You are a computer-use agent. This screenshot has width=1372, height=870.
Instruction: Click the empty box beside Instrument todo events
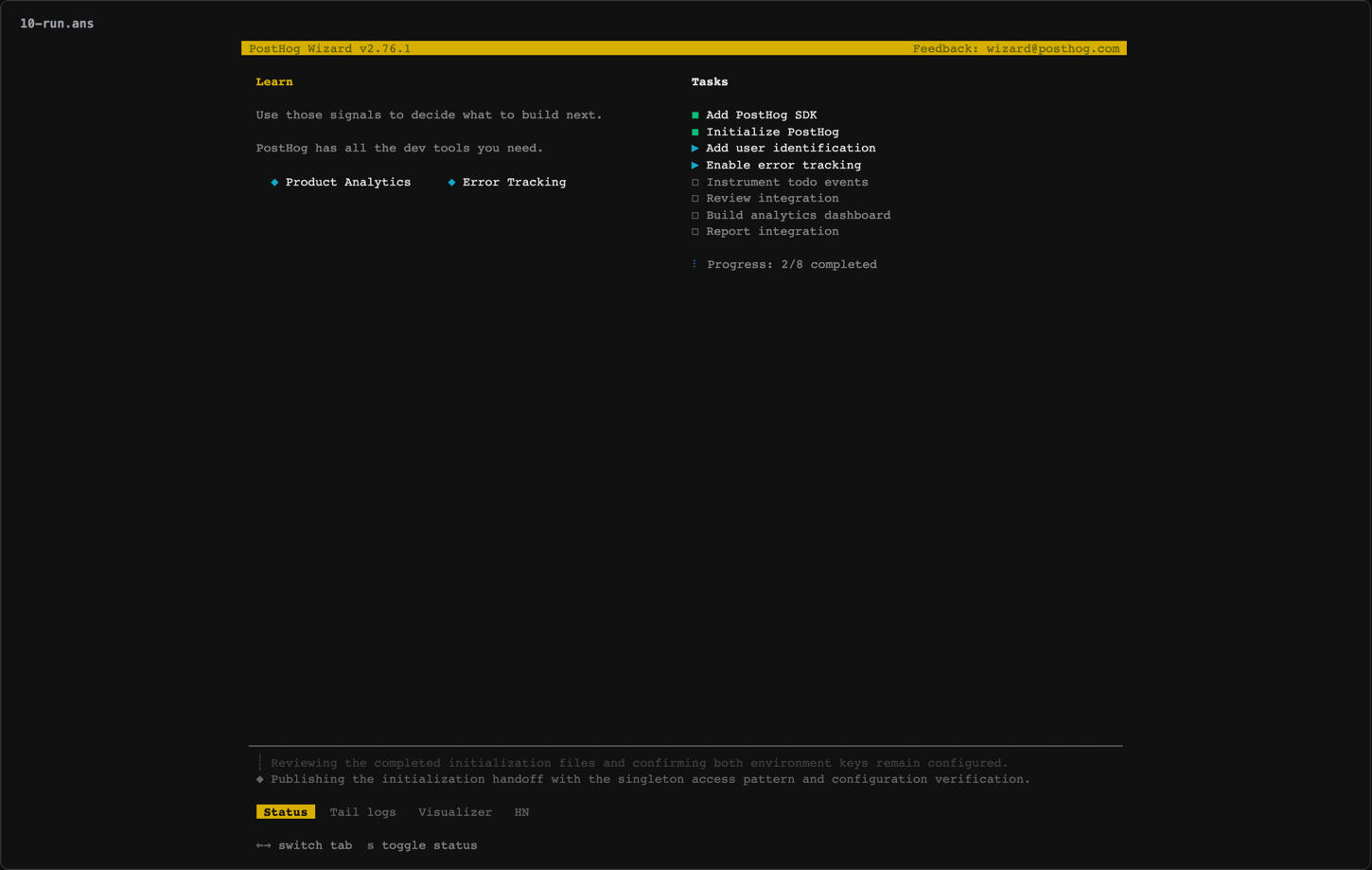(x=695, y=183)
